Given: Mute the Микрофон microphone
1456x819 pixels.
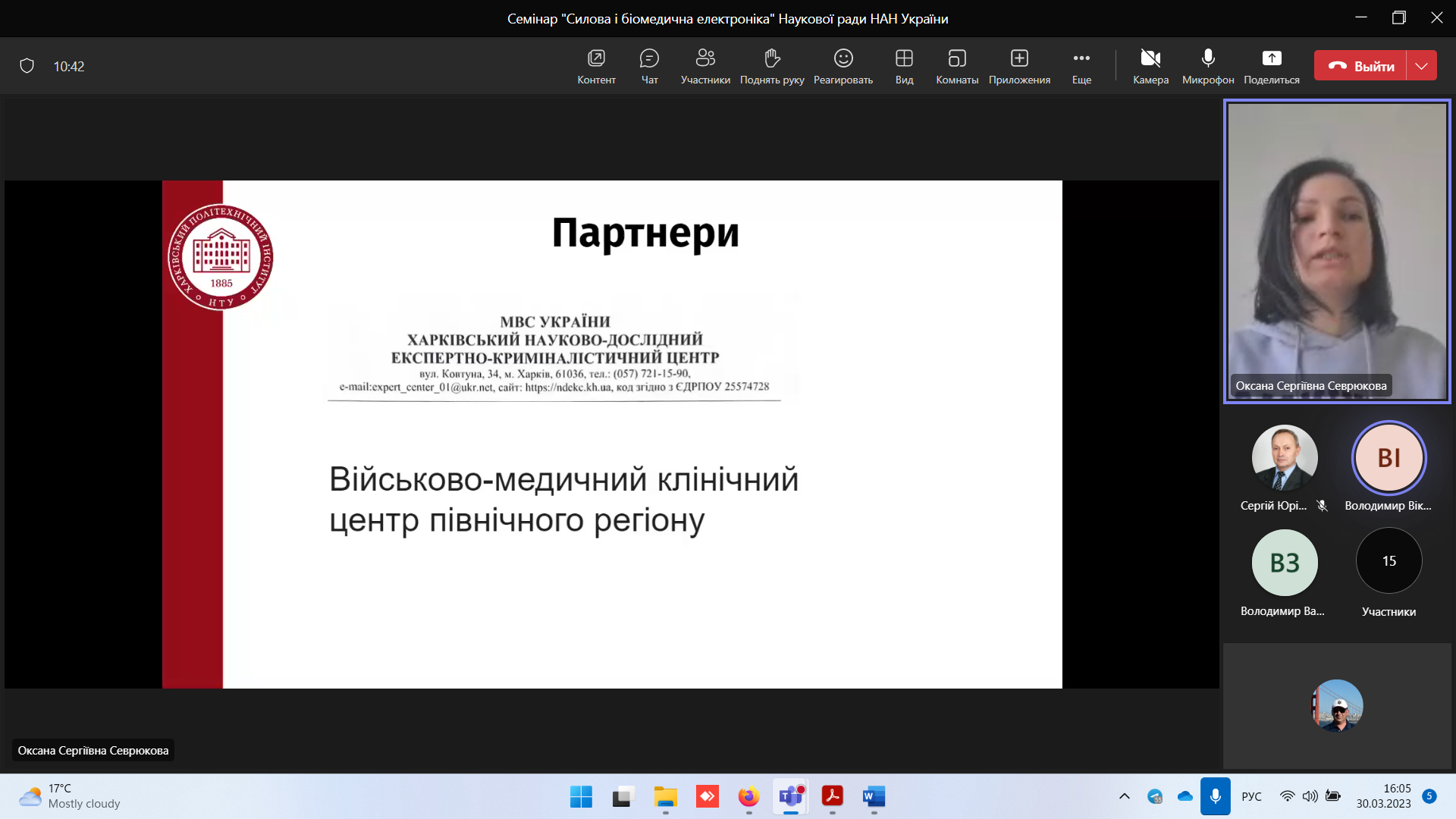Looking at the screenshot, I should click(1208, 66).
